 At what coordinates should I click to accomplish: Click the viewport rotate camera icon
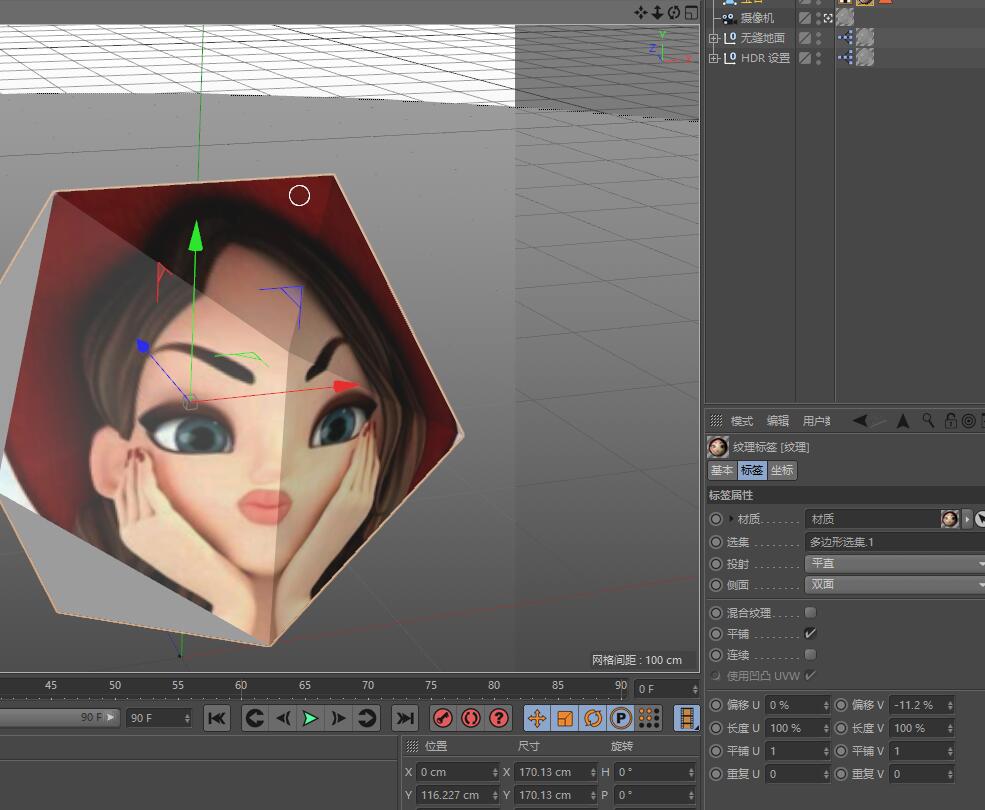pyautogui.click(x=674, y=13)
